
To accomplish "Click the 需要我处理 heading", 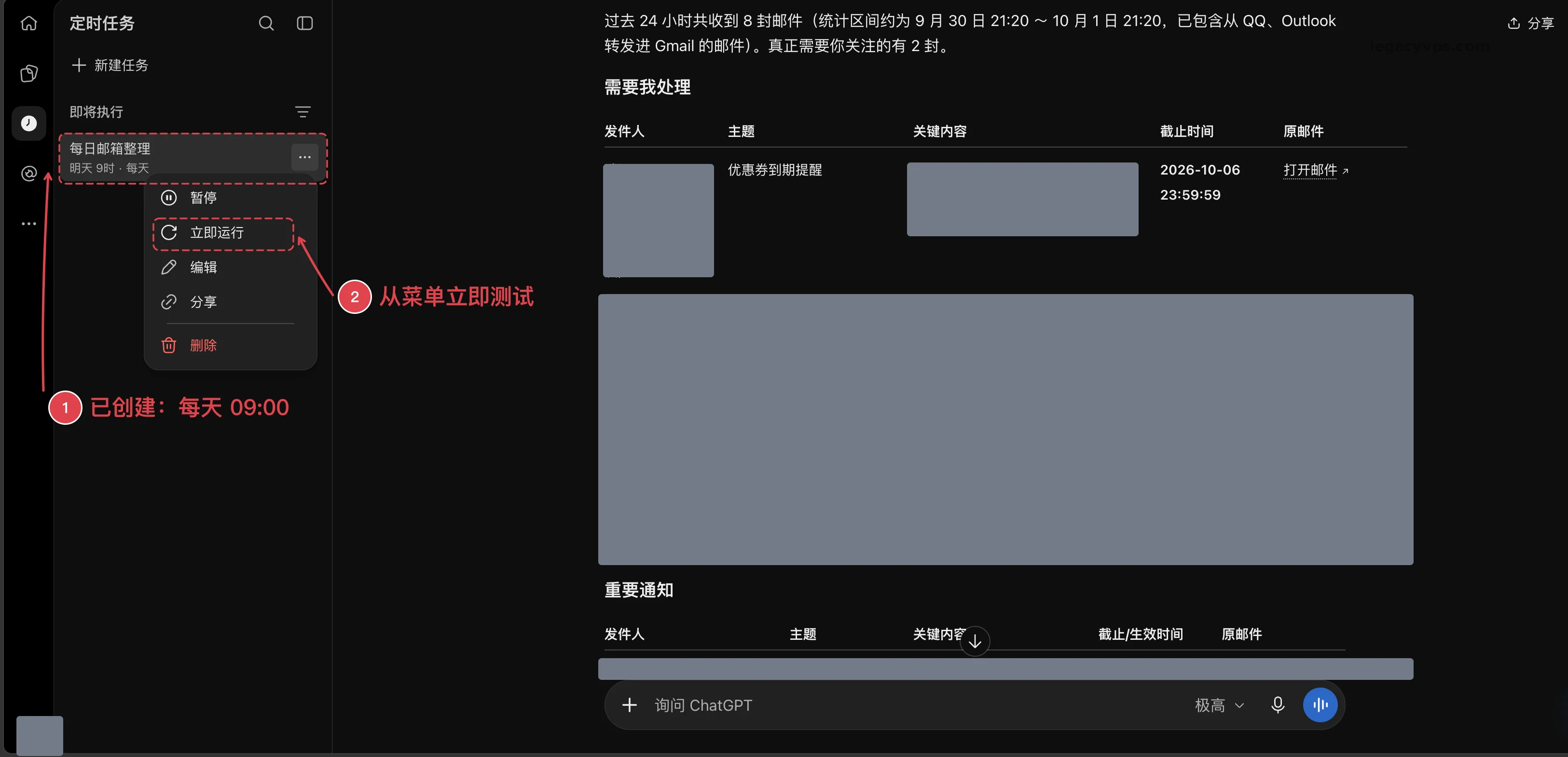I will 647,87.
